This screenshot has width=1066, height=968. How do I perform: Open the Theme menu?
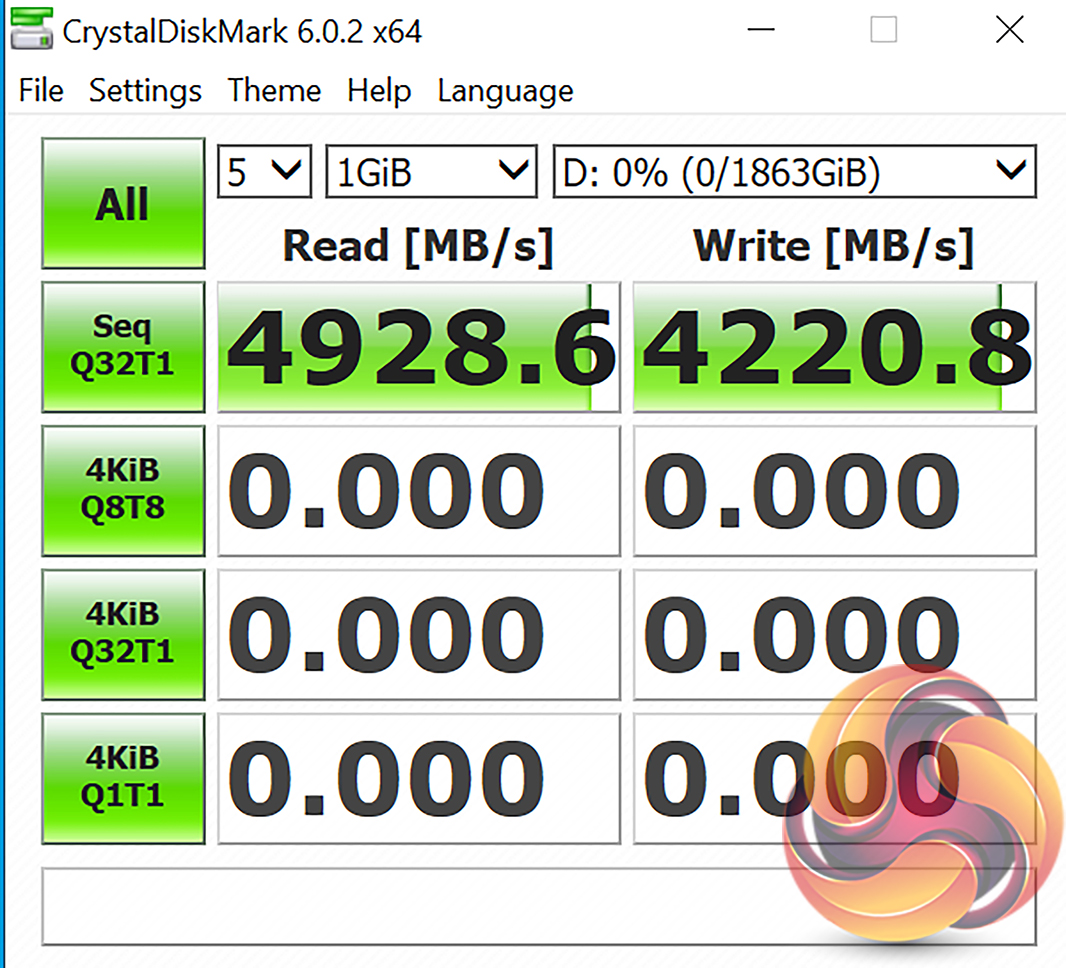tap(274, 90)
